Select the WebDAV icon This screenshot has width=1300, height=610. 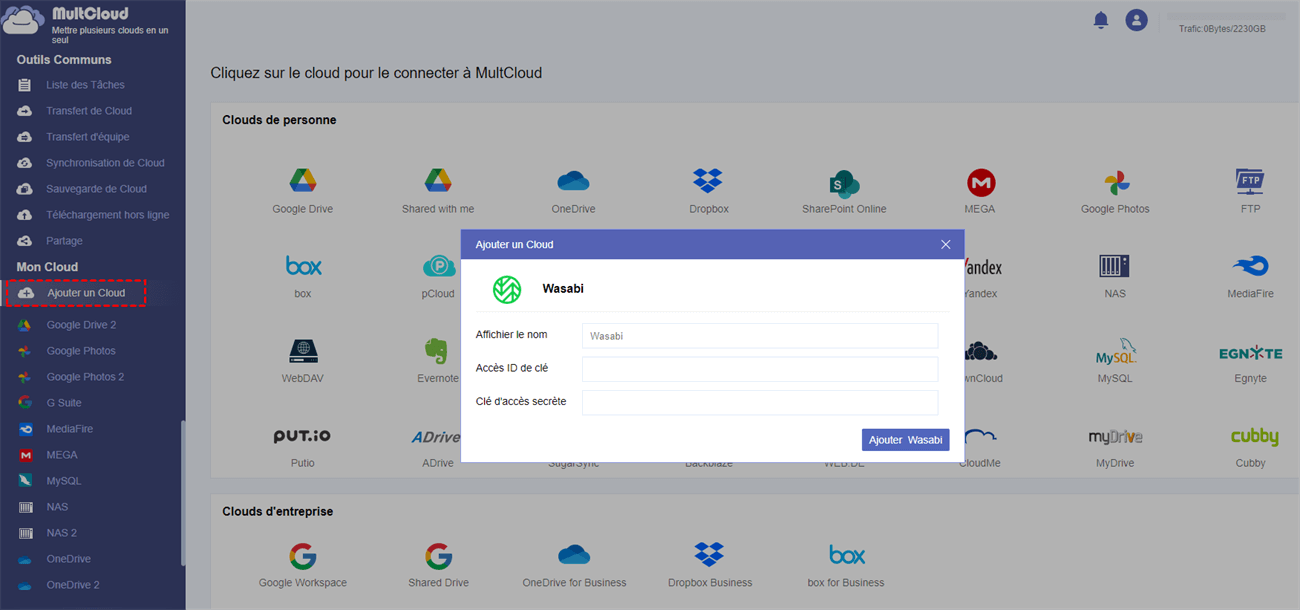coord(303,351)
